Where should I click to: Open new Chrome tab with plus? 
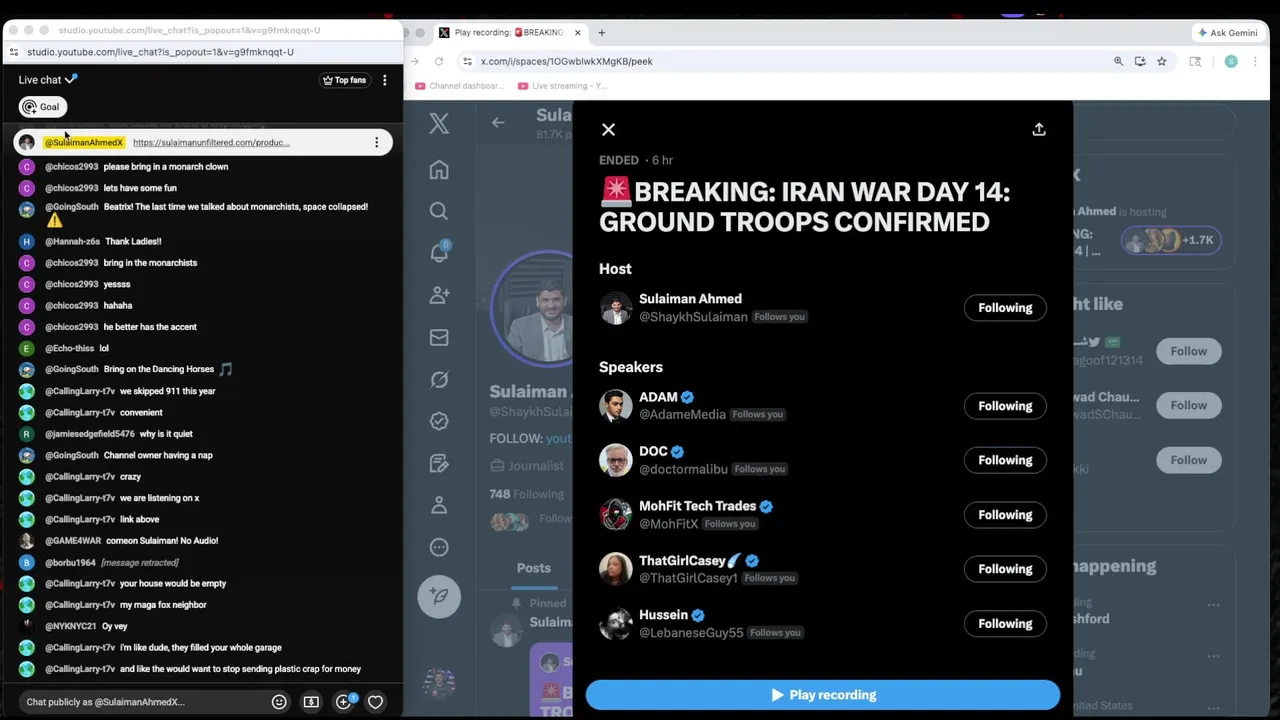click(601, 33)
